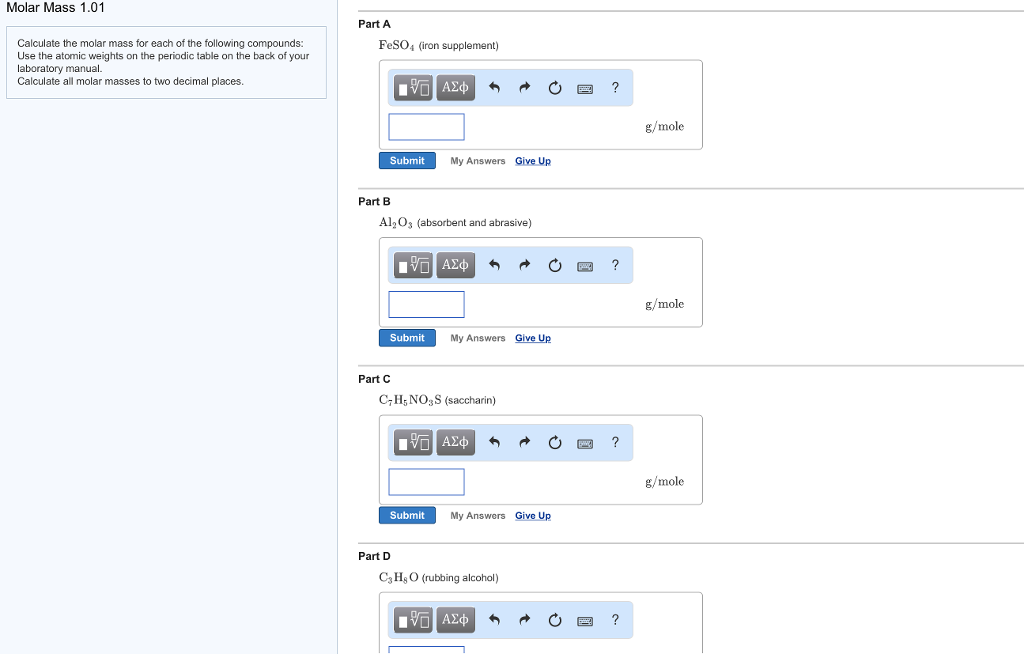The image size is (1024, 654).
Task: Give up on Part C
Action: pos(532,515)
